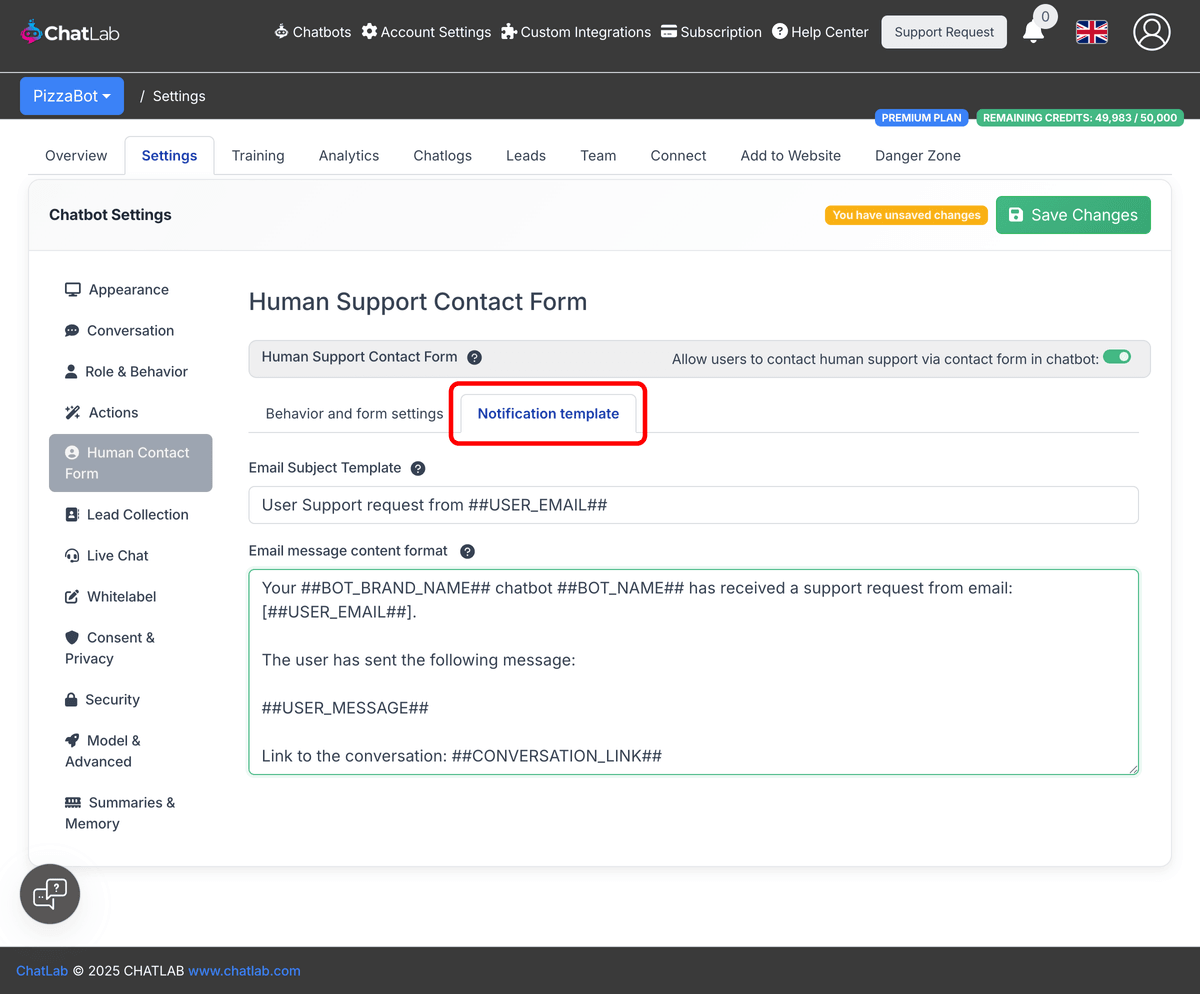
Task: Click the Account Settings gear icon
Action: [x=370, y=31]
